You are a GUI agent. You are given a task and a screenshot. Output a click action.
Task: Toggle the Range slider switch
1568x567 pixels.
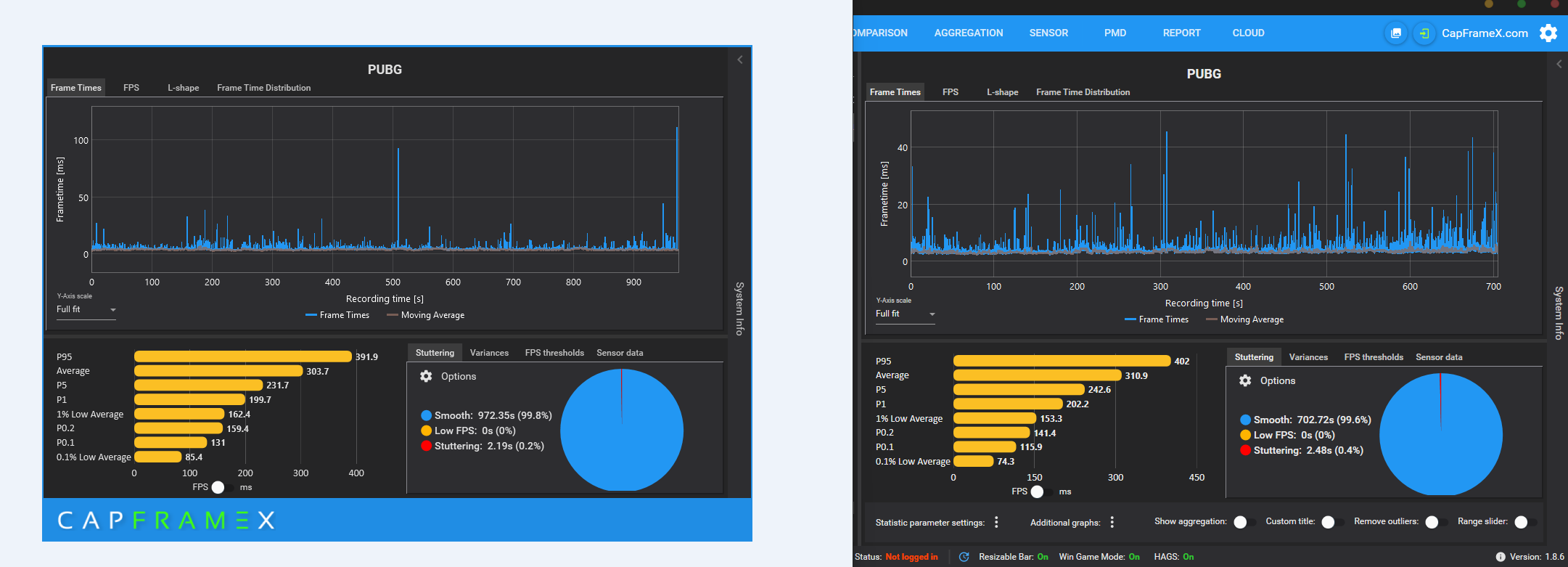(x=1524, y=522)
